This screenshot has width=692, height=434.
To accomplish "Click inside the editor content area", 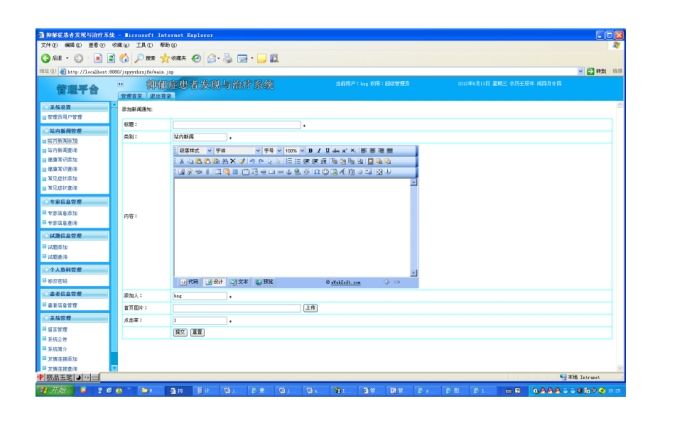I will coord(292,227).
